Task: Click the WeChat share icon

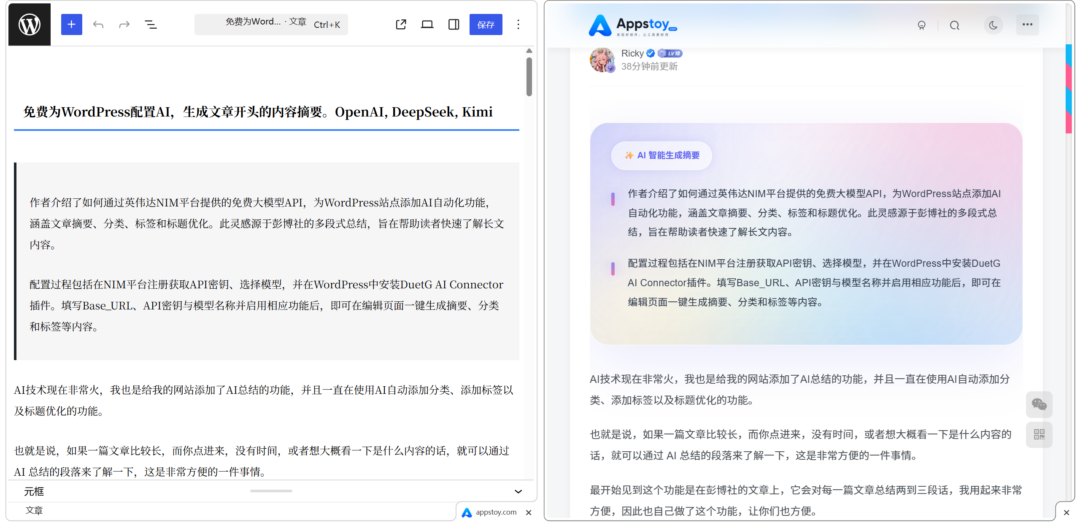Action: point(1039,405)
